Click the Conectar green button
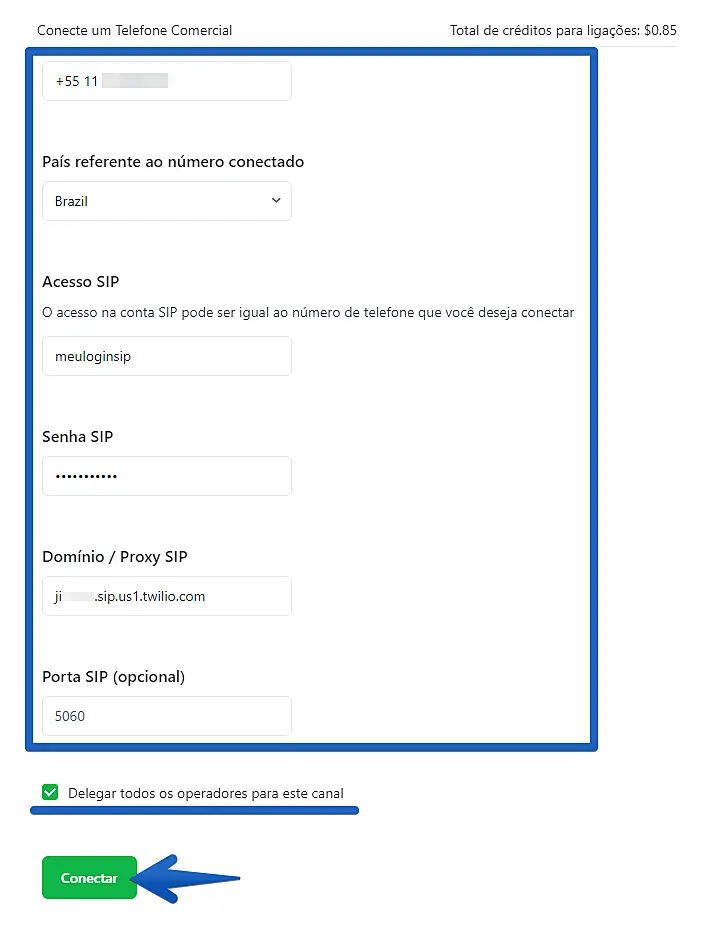Viewport: 720px width, 928px height. (89, 878)
